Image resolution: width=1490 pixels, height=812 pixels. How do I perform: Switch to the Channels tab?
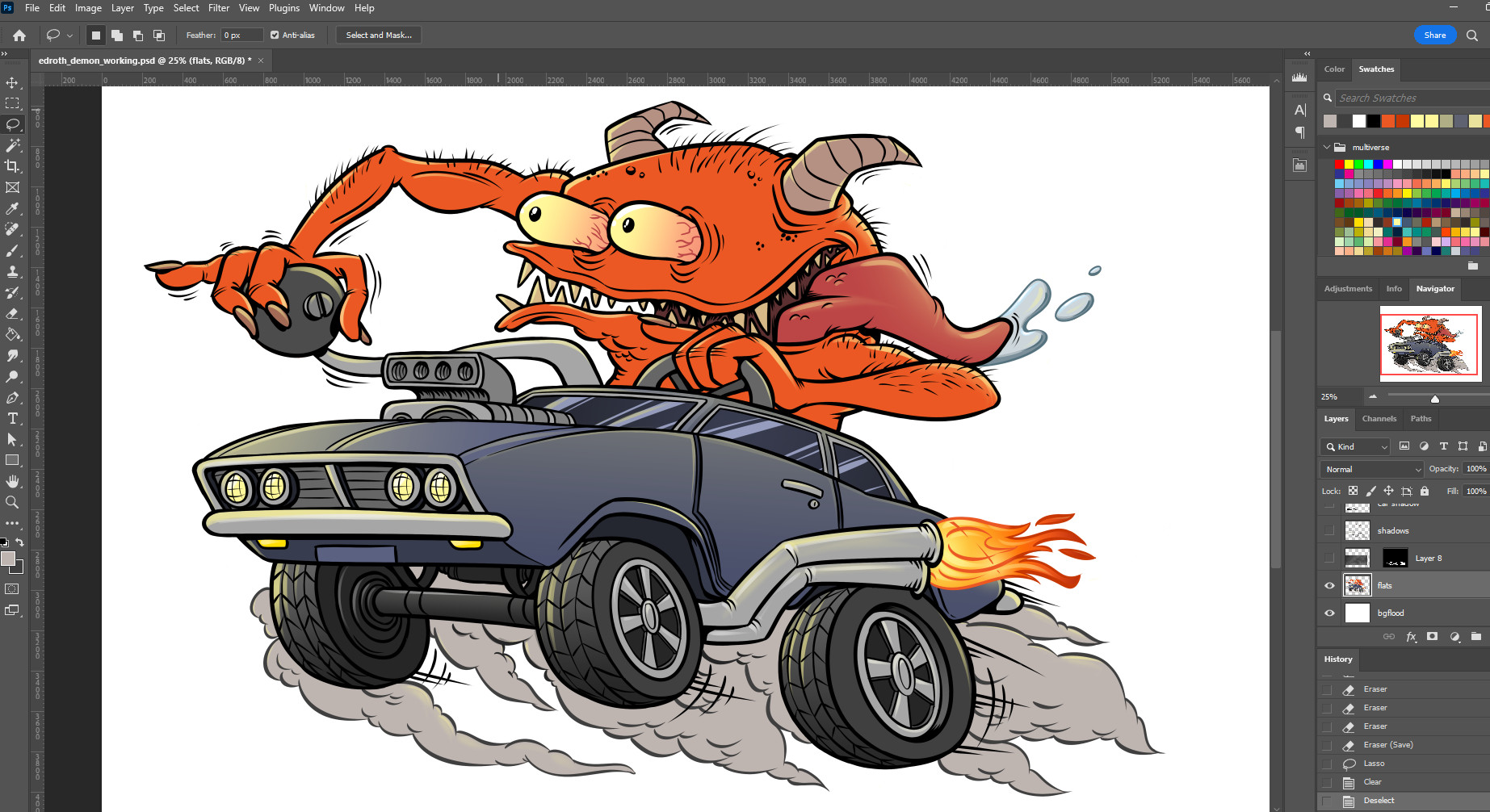pos(1379,419)
